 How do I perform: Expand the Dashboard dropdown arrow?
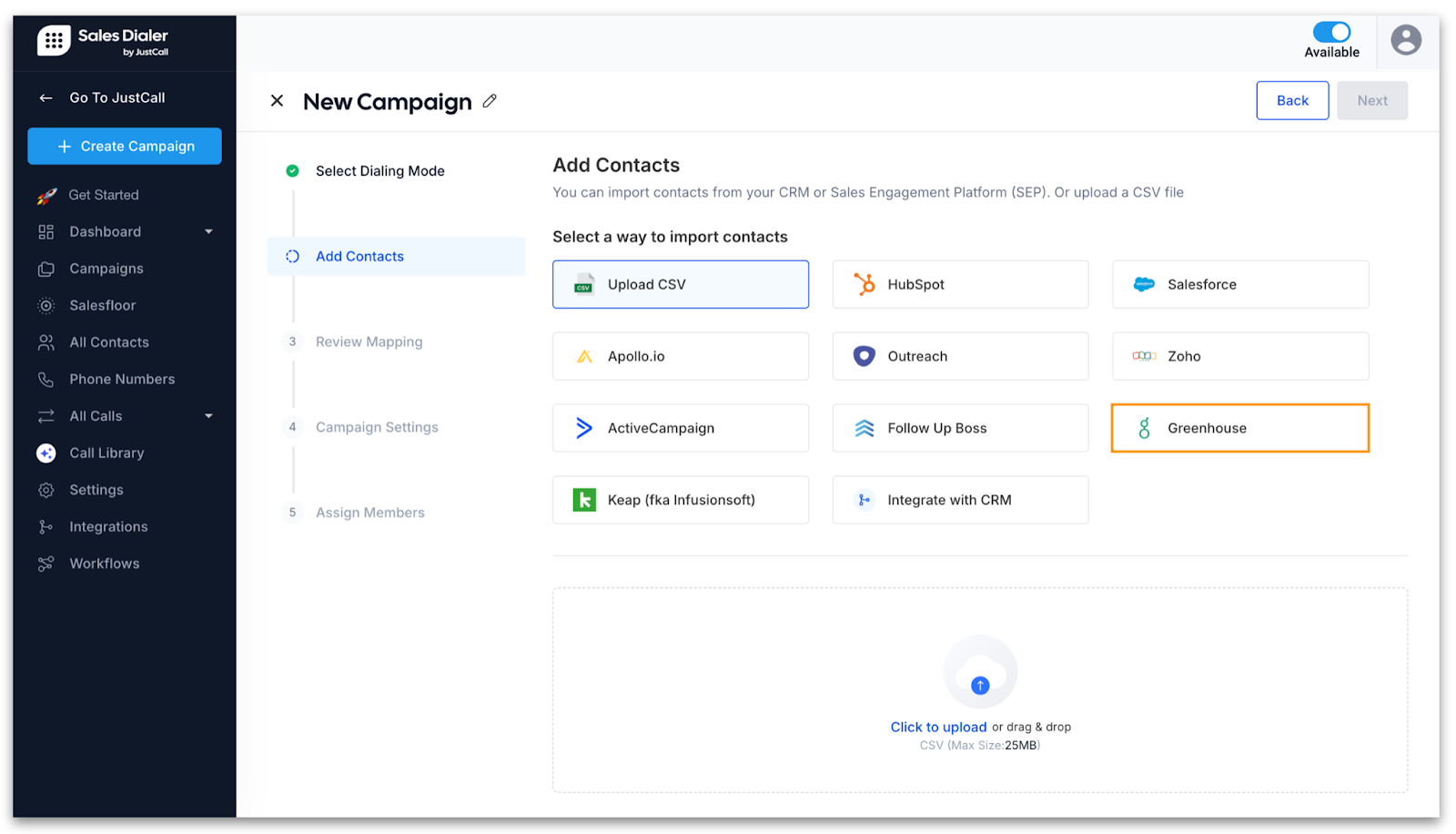click(x=208, y=232)
